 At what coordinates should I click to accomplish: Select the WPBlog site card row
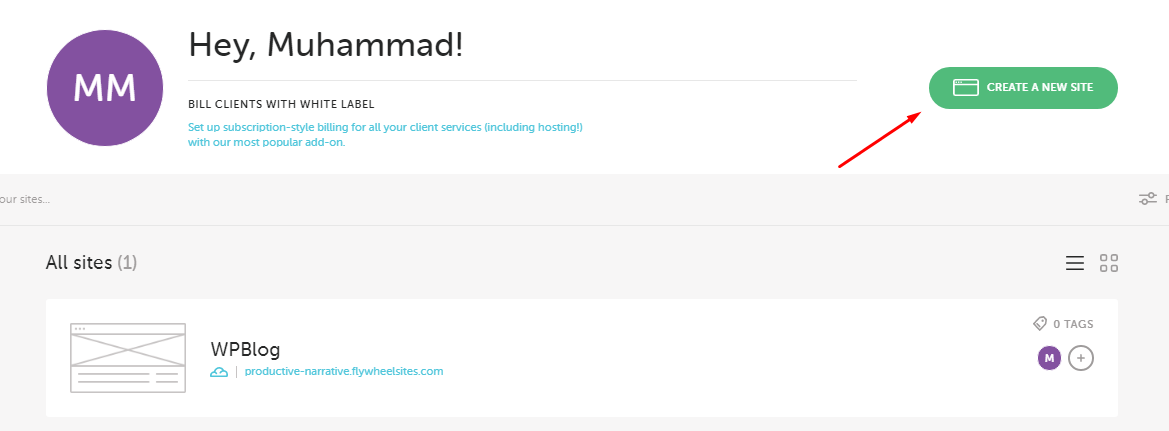coord(582,358)
